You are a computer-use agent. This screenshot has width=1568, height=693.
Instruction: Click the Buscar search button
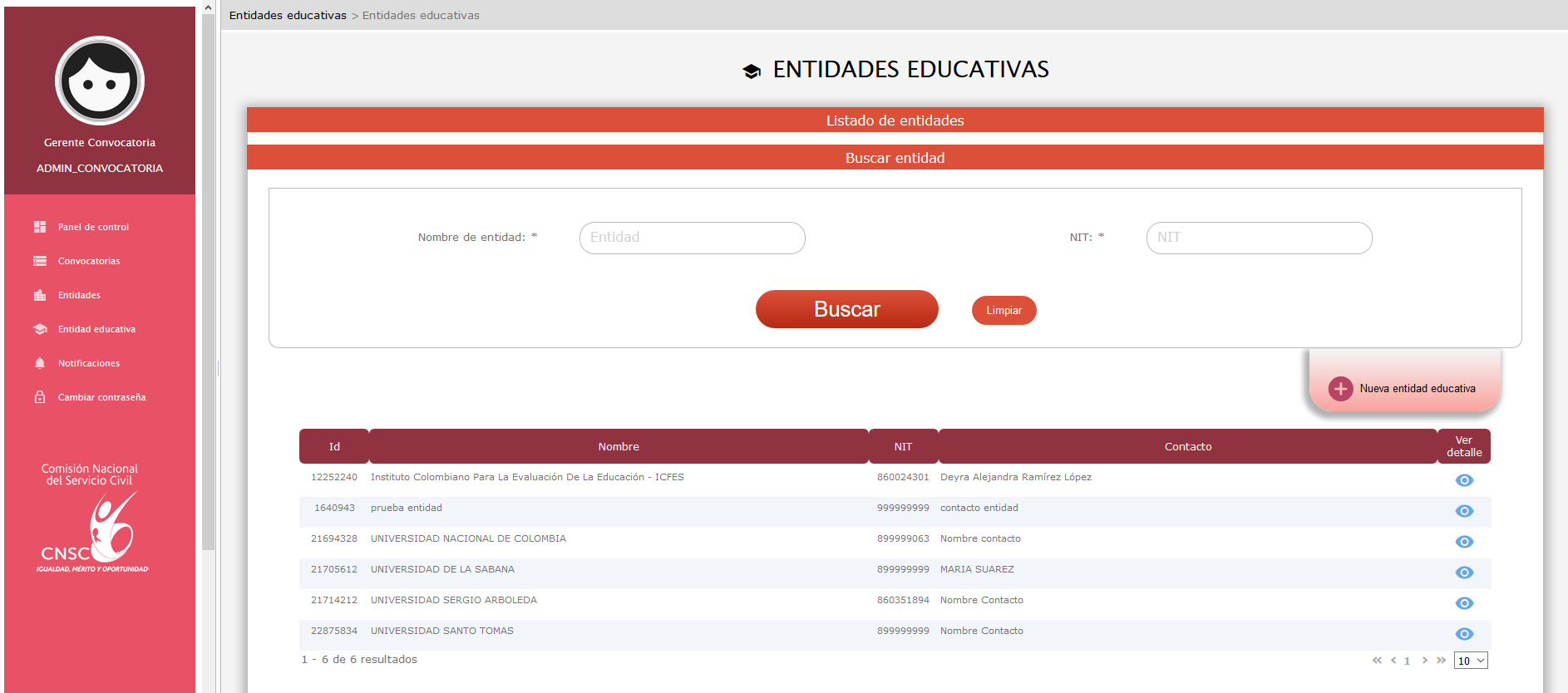click(x=846, y=309)
